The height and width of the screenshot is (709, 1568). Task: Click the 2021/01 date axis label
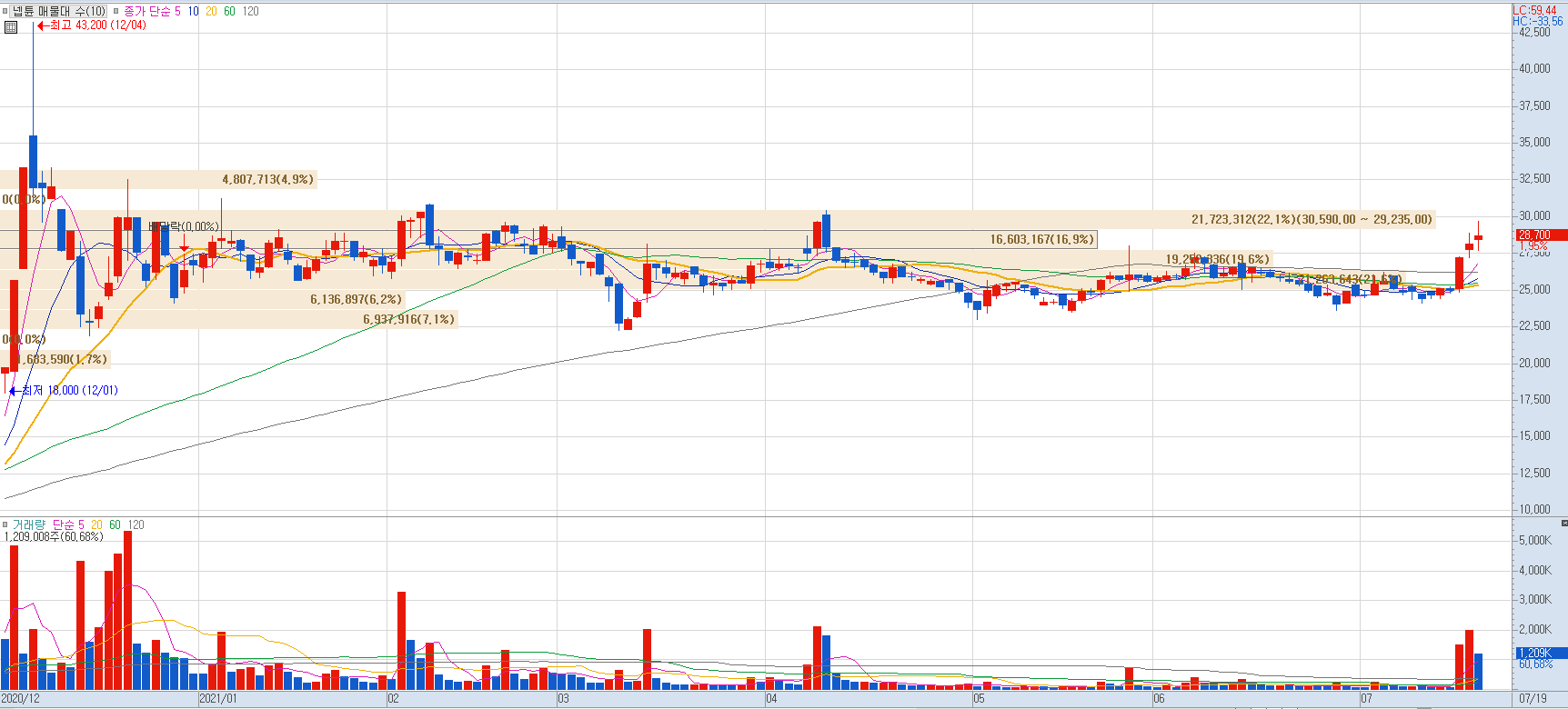pyautogui.click(x=218, y=698)
